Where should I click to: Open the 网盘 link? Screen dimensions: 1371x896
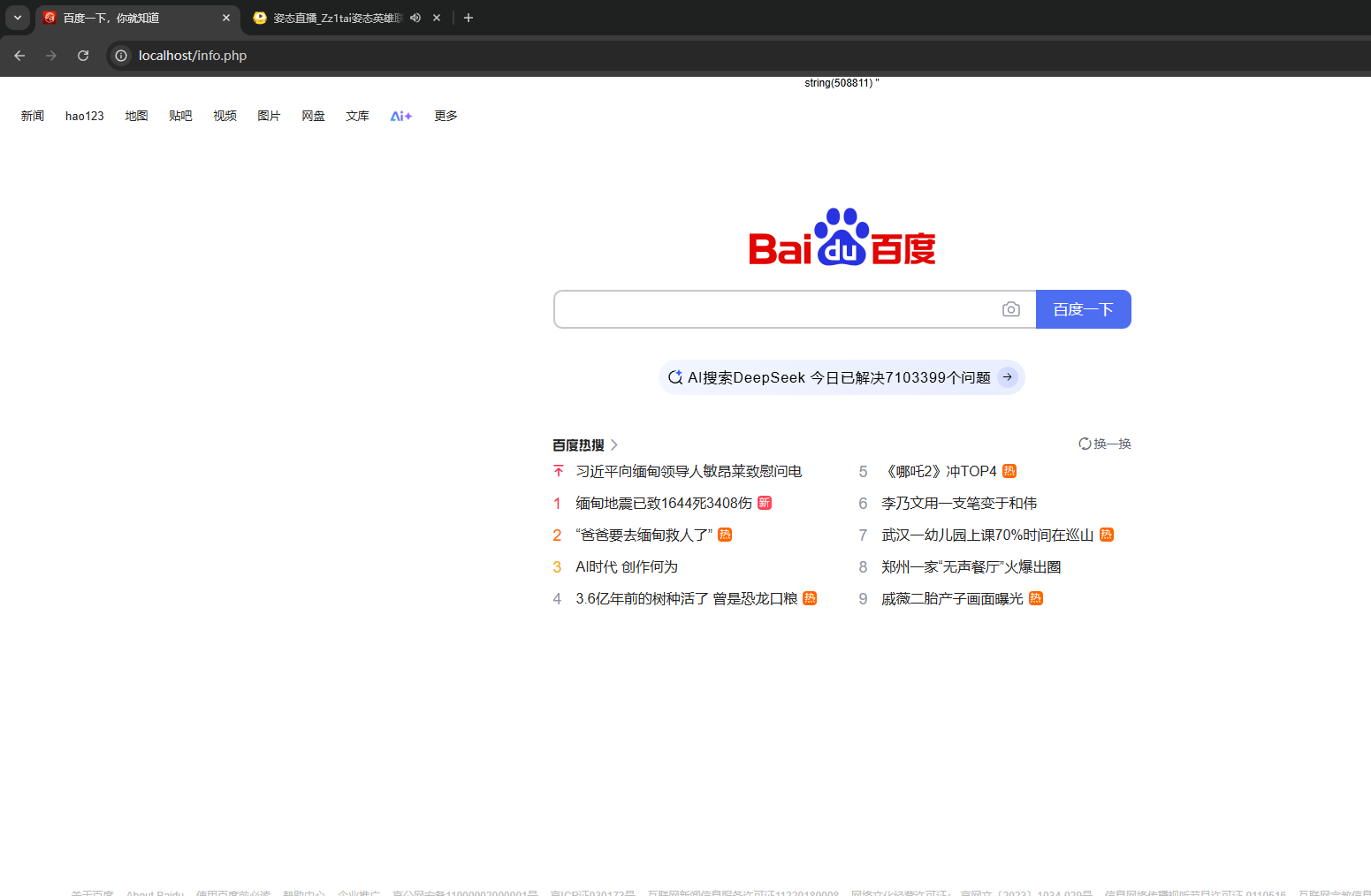point(313,116)
